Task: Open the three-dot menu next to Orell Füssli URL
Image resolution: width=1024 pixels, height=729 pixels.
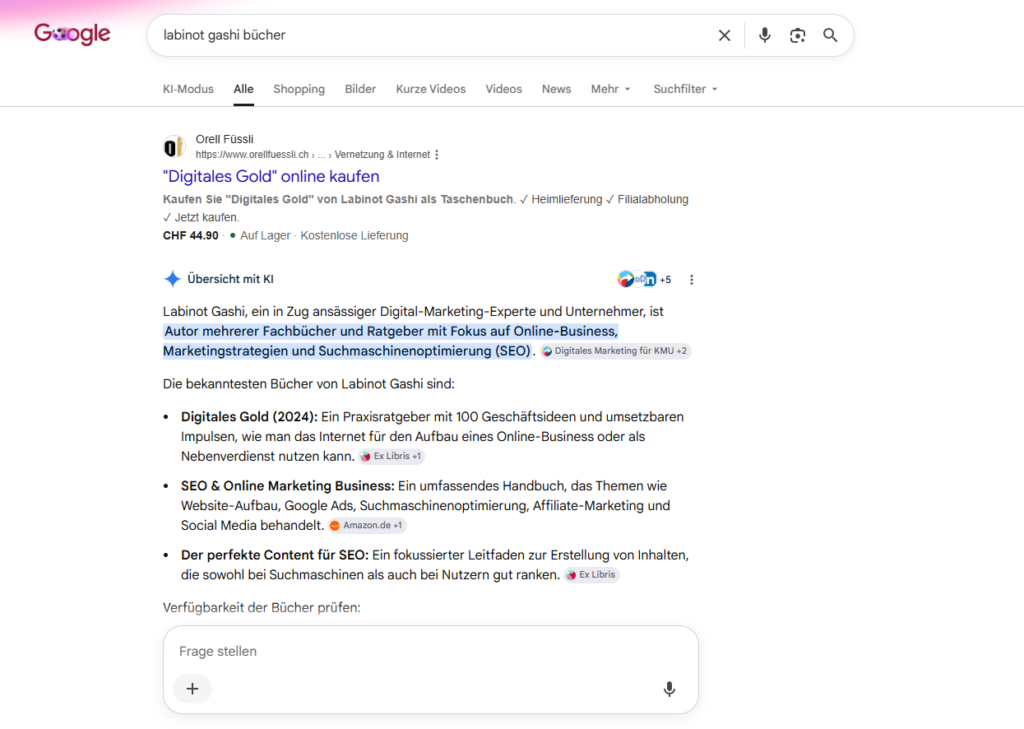Action: pos(437,155)
